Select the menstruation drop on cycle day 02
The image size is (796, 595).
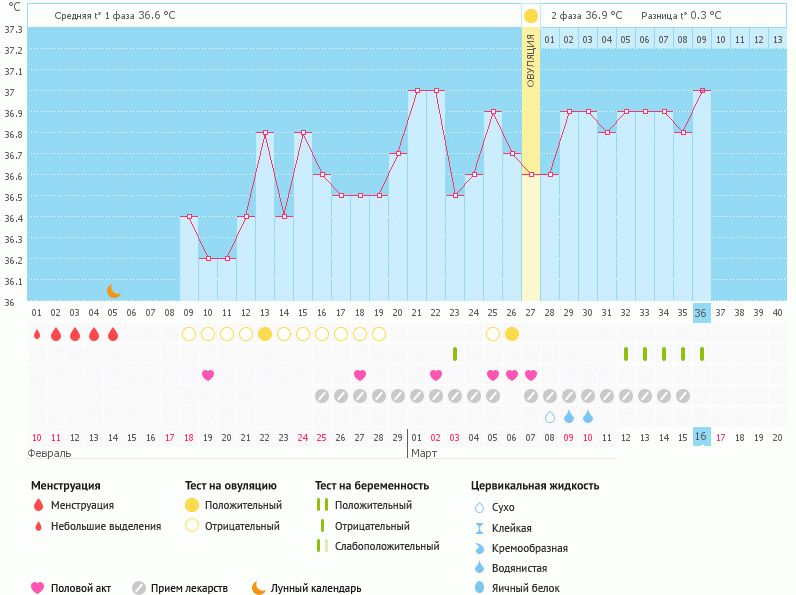coord(56,334)
